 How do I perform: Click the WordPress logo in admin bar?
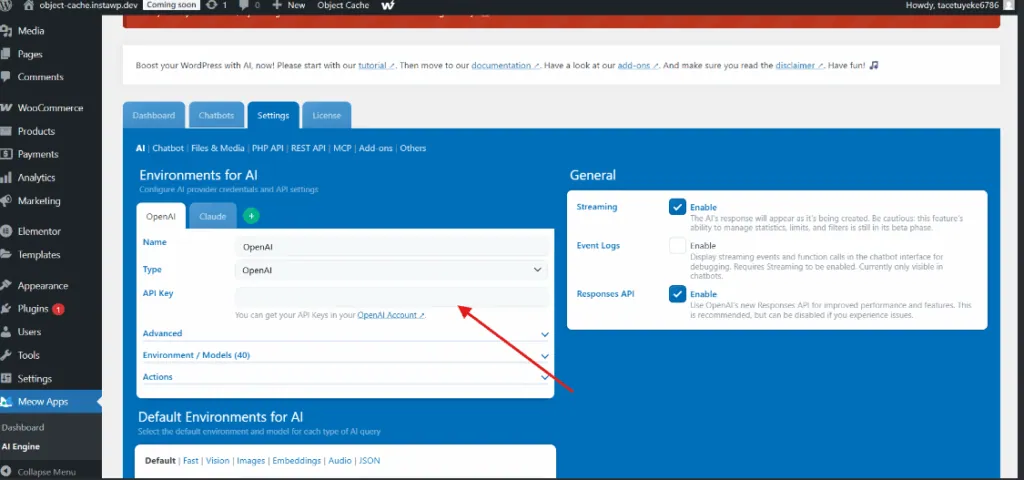point(5,5)
